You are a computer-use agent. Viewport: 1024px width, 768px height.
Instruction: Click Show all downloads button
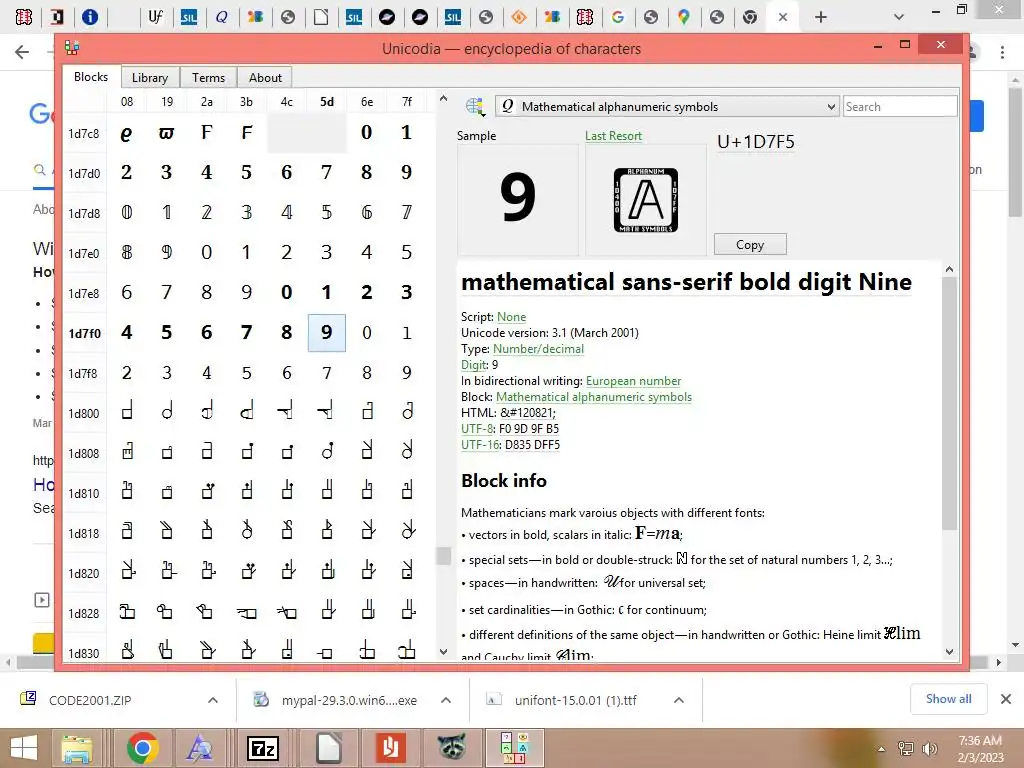pos(948,699)
